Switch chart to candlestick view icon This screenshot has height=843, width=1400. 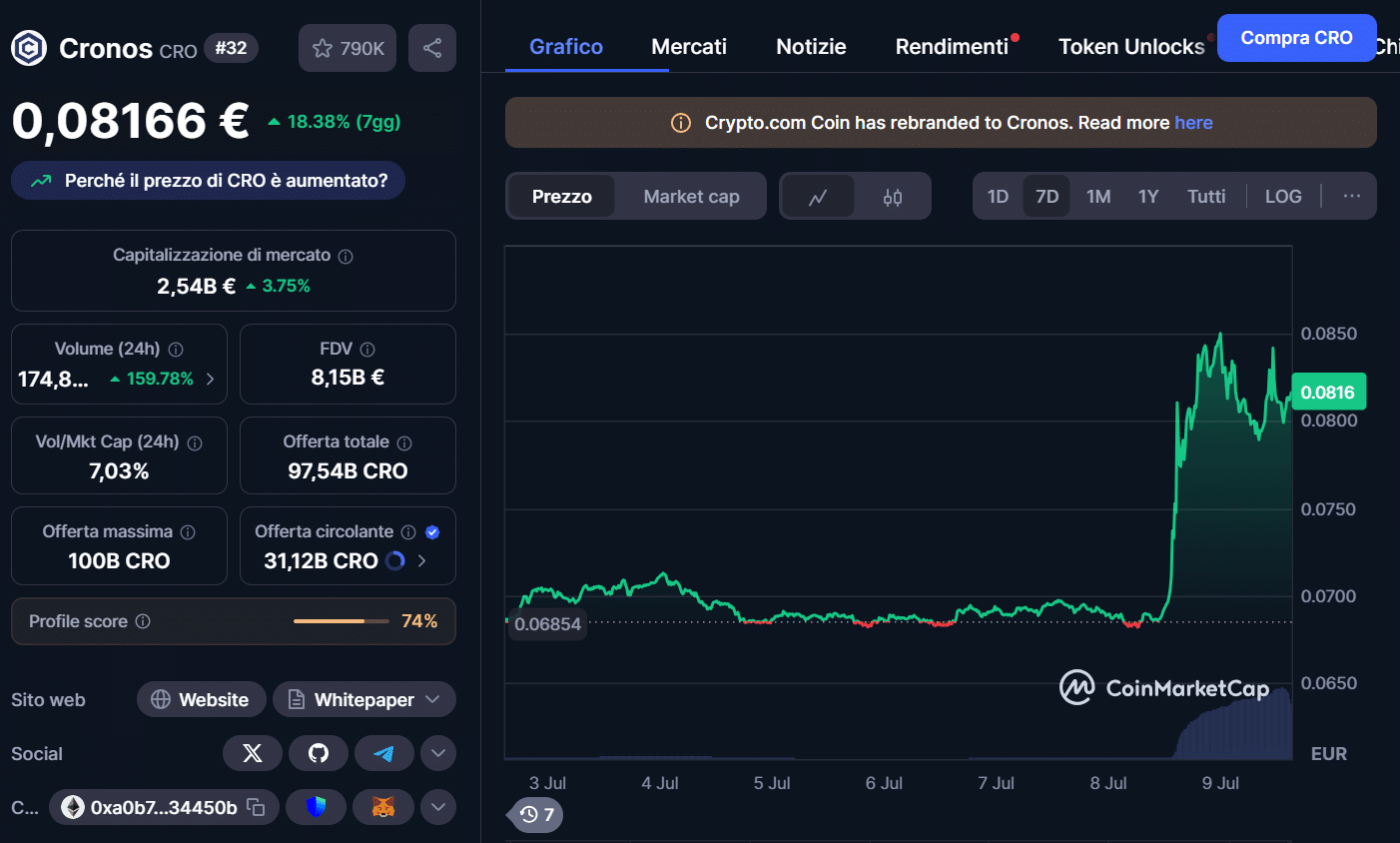point(893,197)
